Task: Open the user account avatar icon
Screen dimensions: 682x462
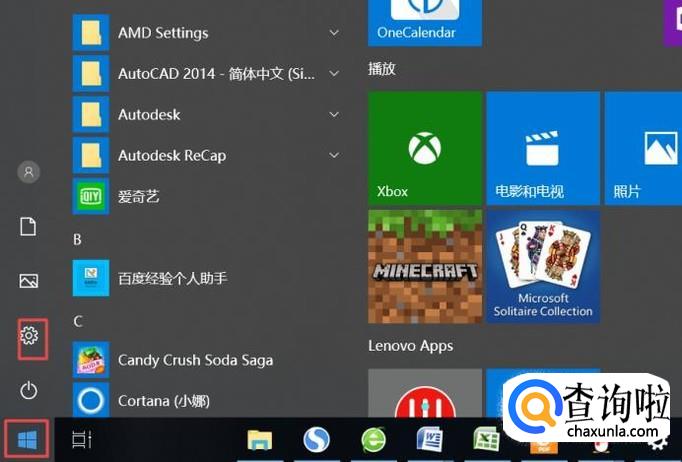Action: click(x=29, y=172)
